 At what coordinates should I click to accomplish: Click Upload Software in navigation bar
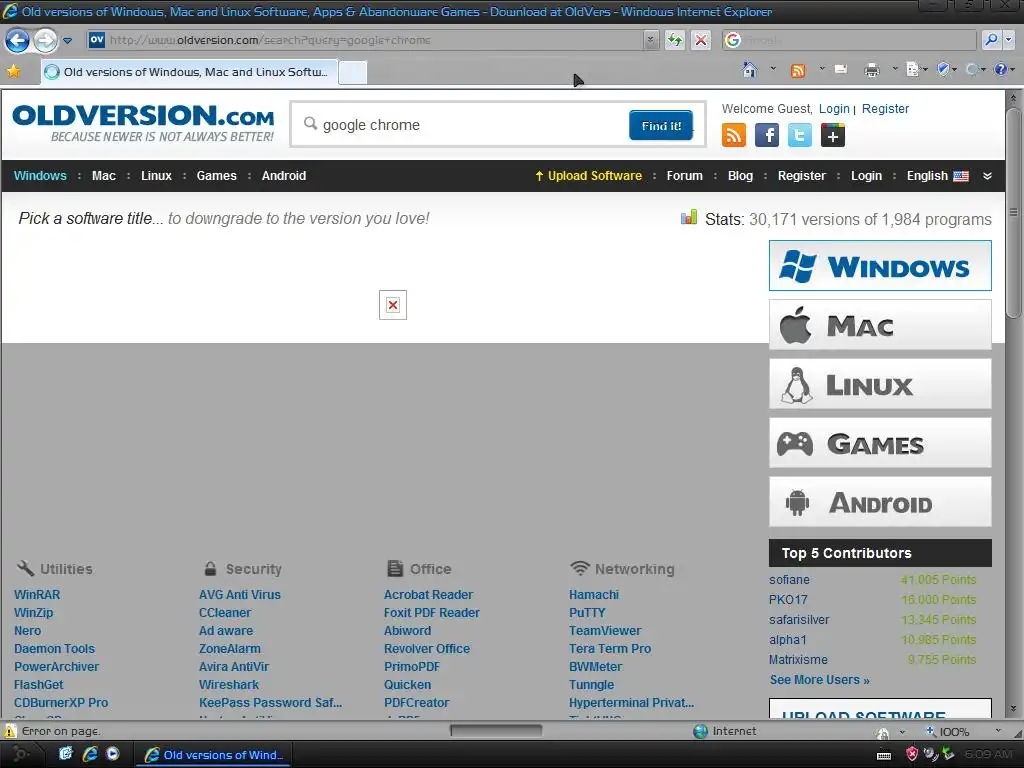tap(588, 176)
